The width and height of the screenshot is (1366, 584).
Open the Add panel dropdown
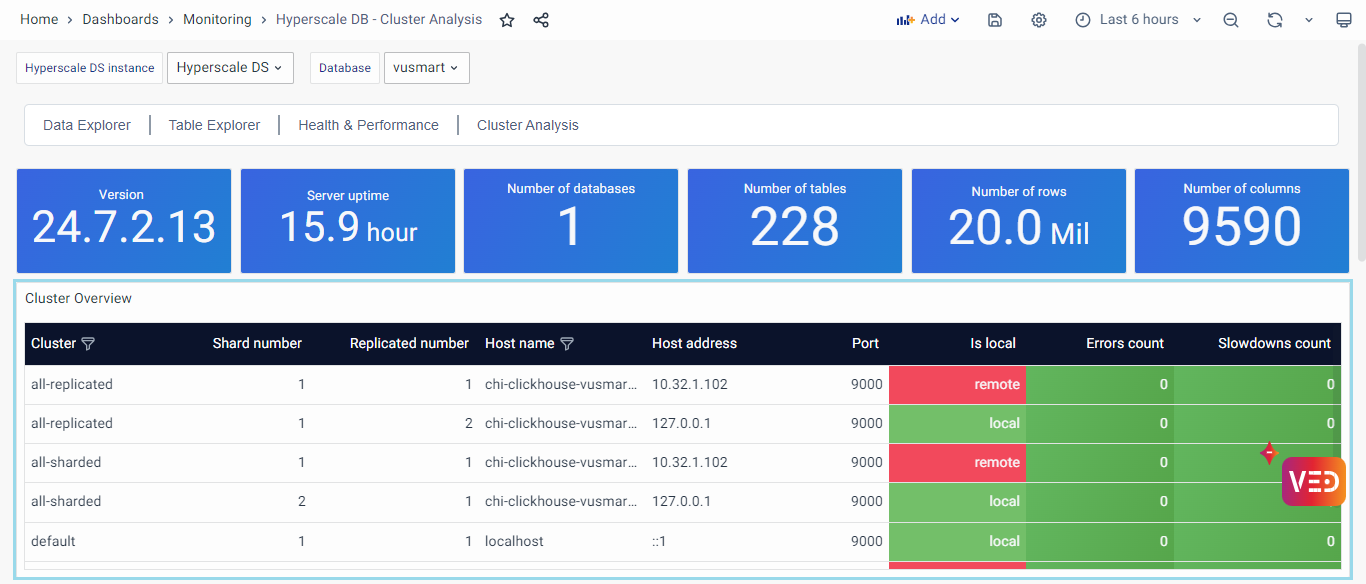(928, 20)
